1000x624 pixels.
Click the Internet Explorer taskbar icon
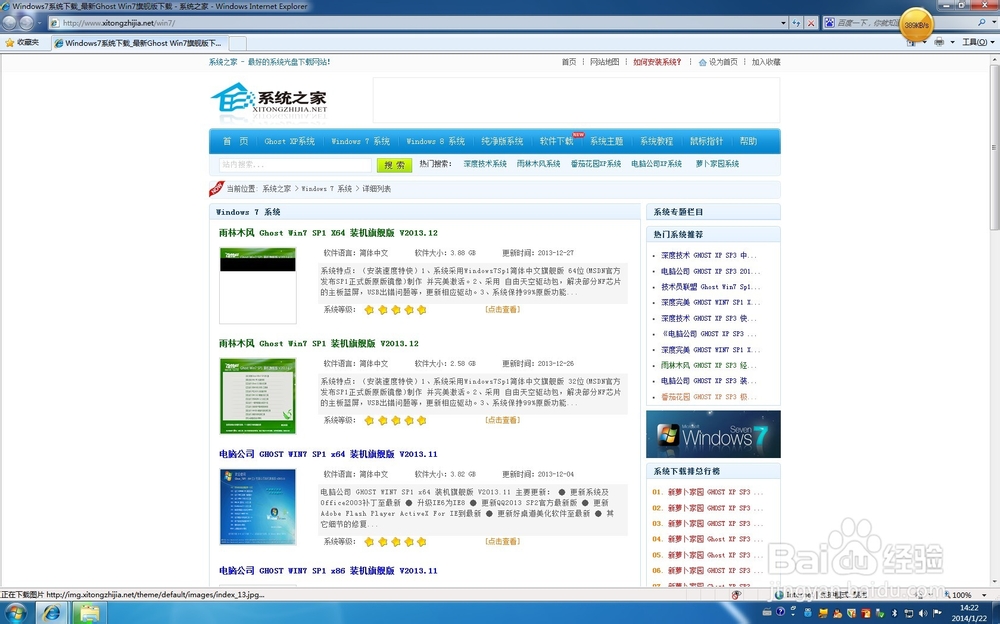tap(52, 613)
